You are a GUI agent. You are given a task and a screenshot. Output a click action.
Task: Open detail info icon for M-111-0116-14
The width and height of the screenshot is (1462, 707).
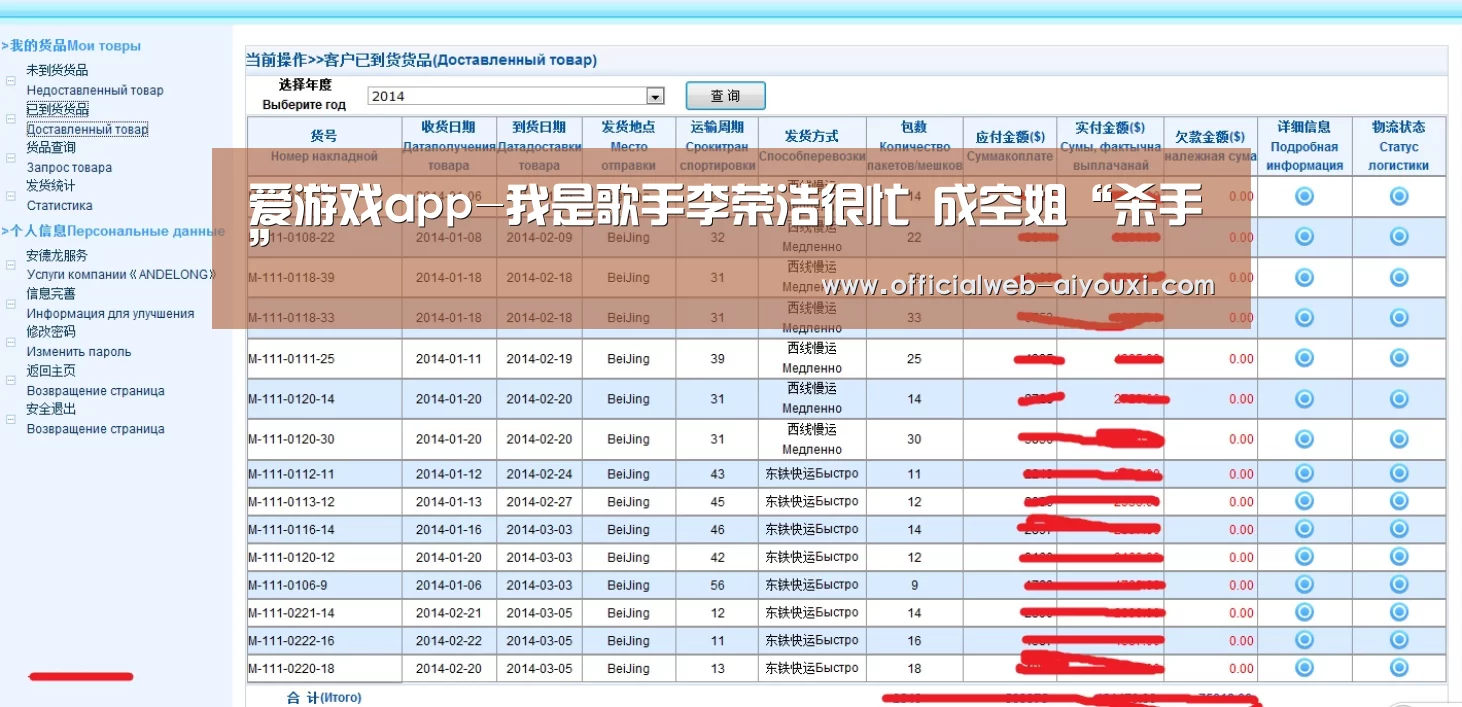(x=1304, y=529)
